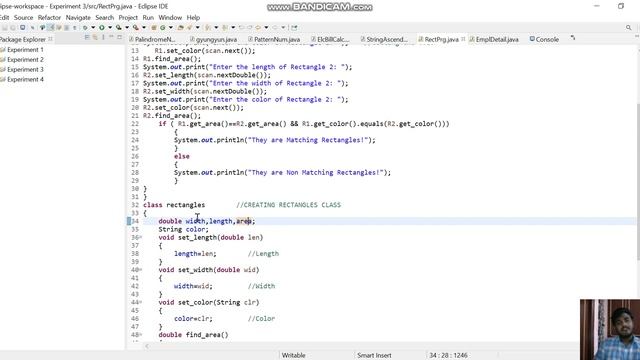
Task: Click the 34 : 28 : 1246 cursor position
Action: [448, 356]
